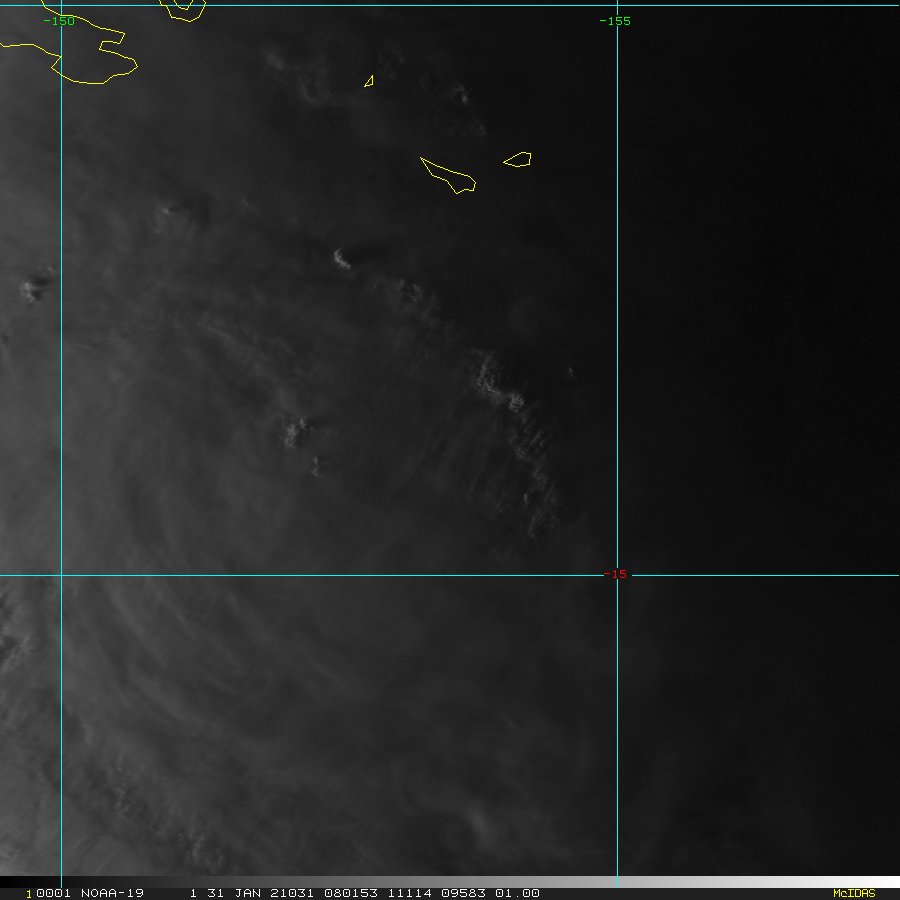Click the white end of grayscale bar
Screen dimensions: 900x900
pyautogui.click(x=880, y=882)
